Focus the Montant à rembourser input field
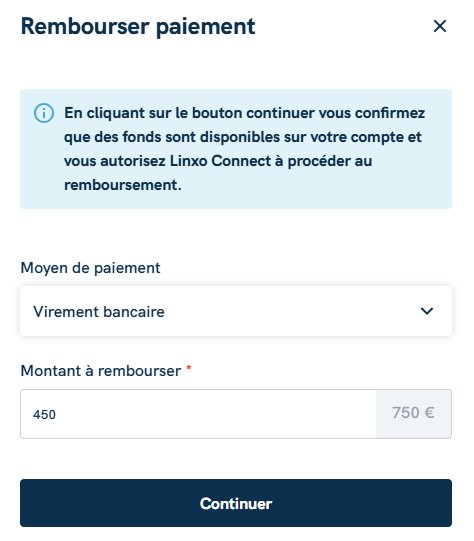The height and width of the screenshot is (541, 474). [198, 414]
